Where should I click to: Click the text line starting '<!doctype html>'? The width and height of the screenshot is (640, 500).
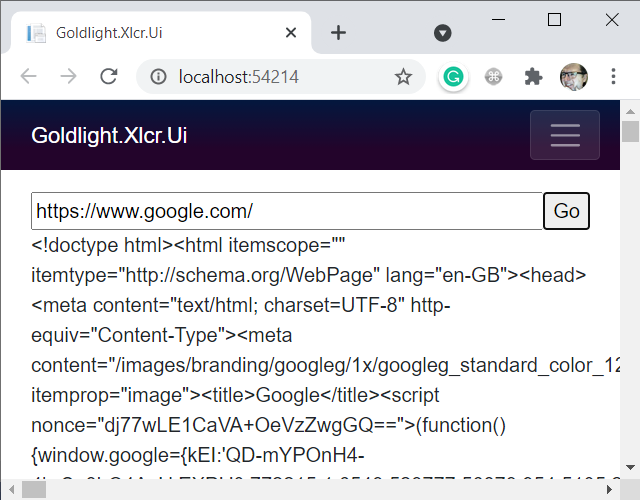tap(188, 246)
